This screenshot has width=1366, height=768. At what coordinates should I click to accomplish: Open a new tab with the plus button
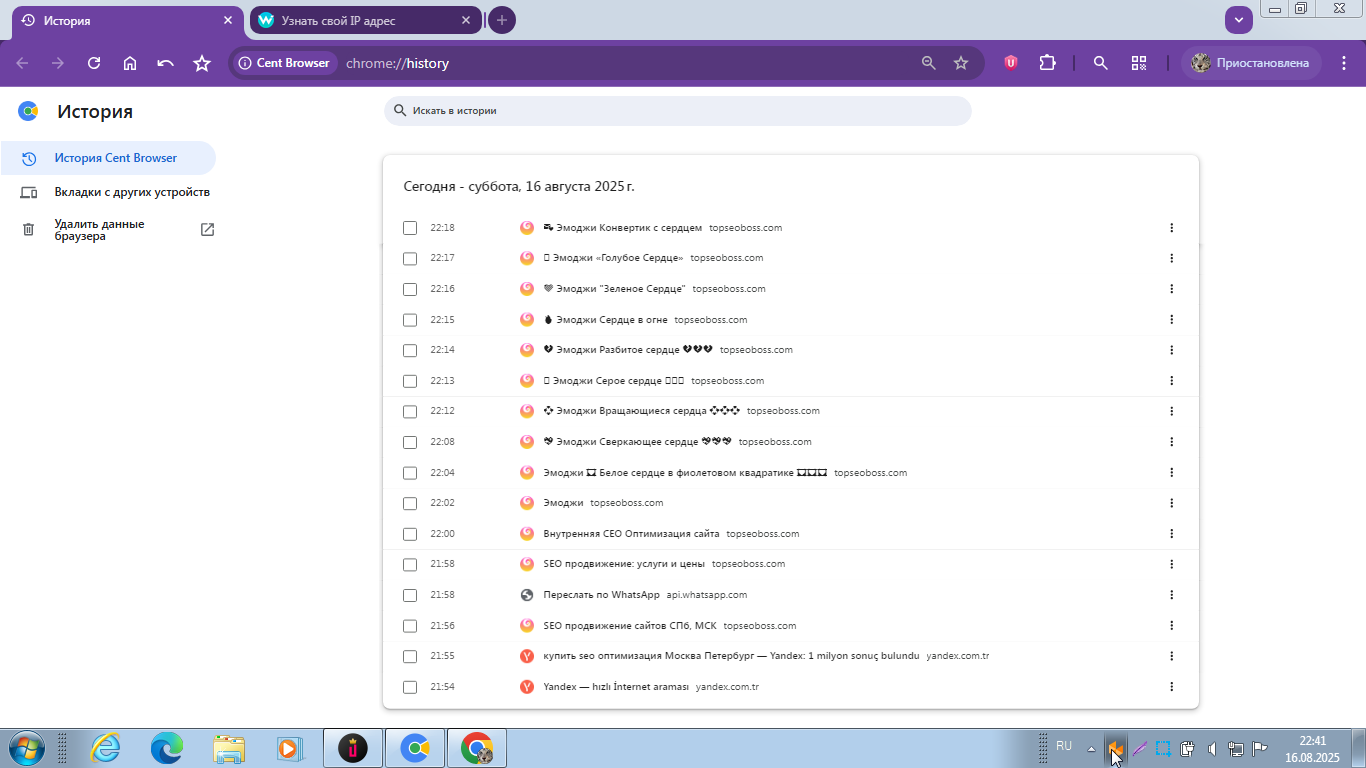[502, 20]
